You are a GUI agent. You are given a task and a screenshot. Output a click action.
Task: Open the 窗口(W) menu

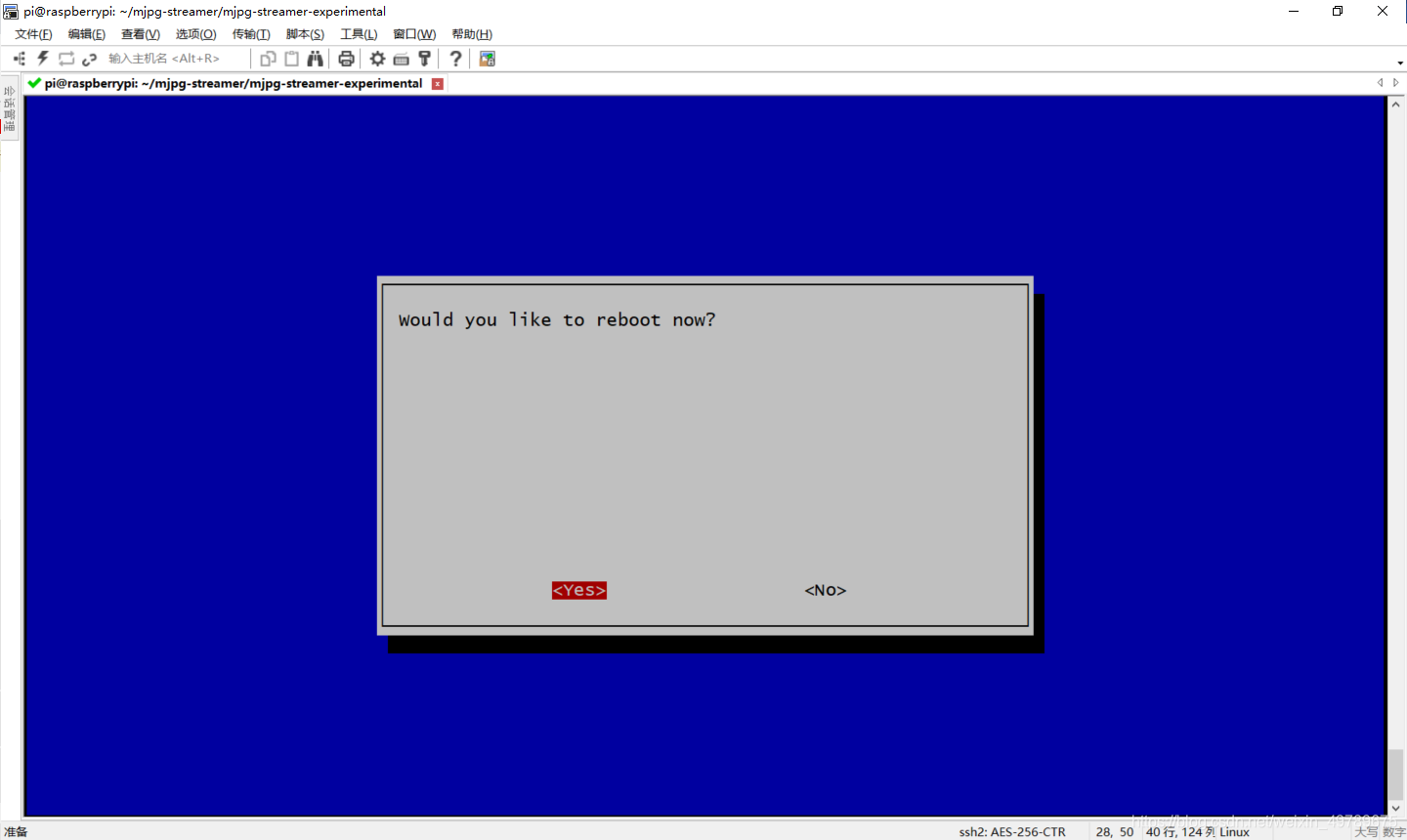point(414,34)
